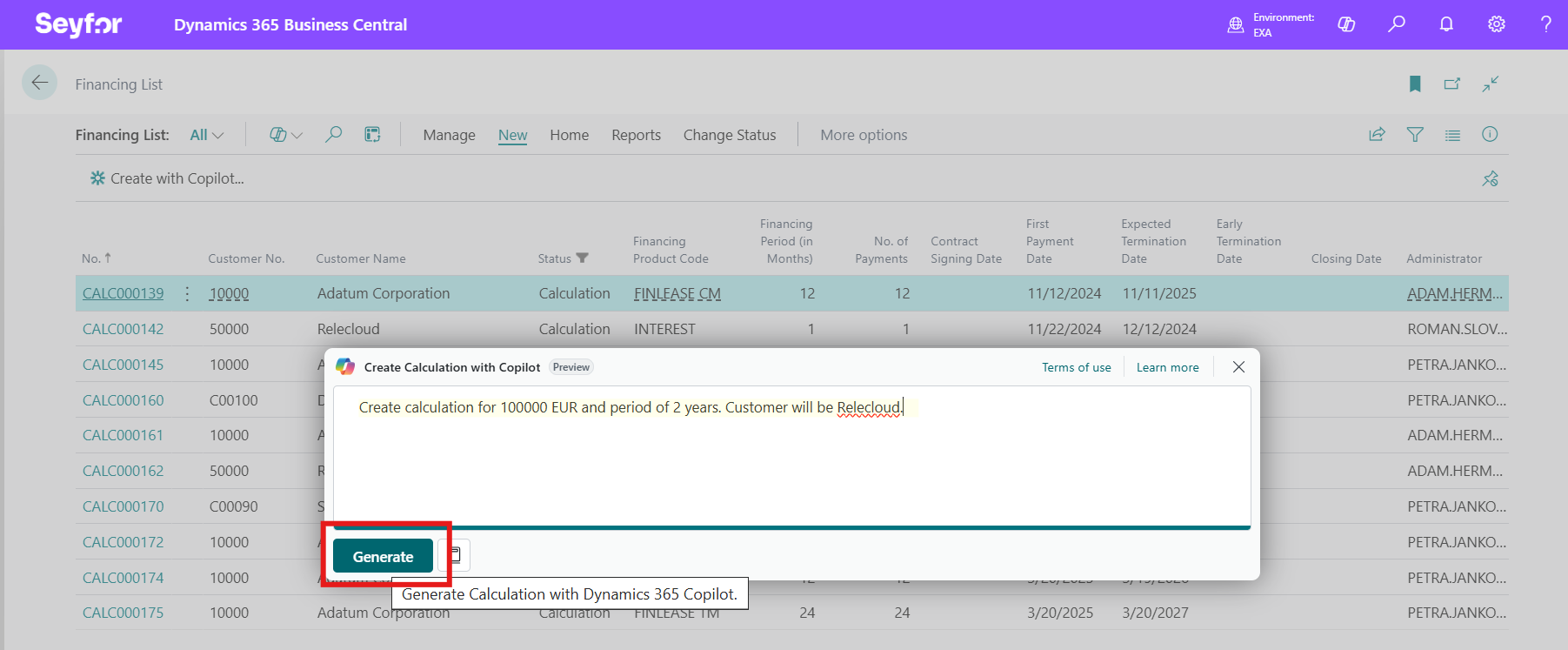
Task: Search the list with the magnifier icon
Action: [333, 135]
